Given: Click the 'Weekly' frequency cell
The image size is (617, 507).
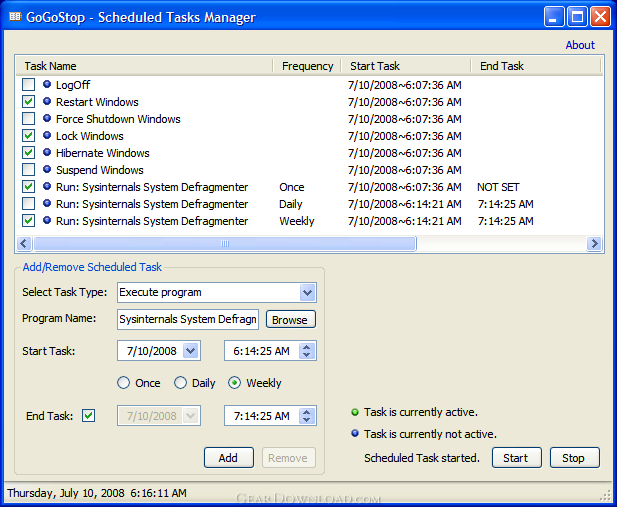Looking at the screenshot, I should 297,221.
